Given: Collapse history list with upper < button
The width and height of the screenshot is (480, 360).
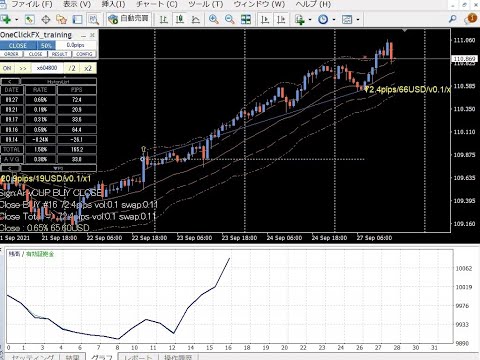Looking at the screenshot, I should 10,82.
